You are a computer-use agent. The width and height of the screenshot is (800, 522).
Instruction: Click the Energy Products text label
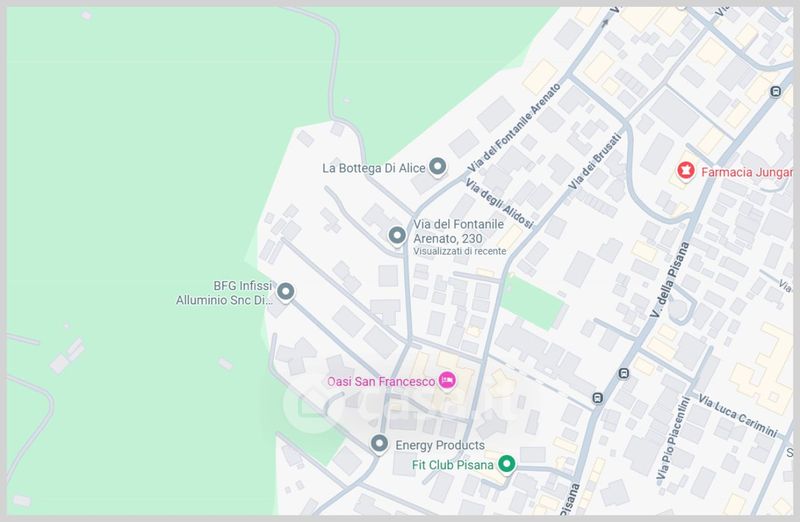(x=440, y=445)
